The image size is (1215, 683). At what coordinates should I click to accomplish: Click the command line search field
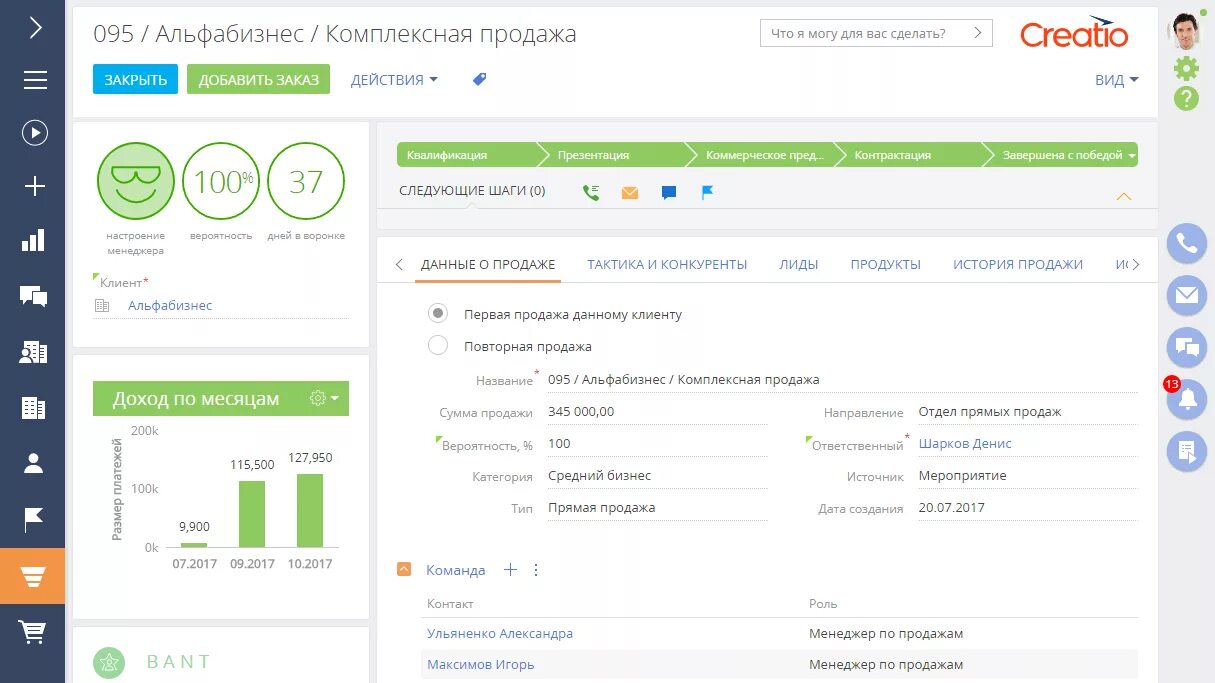[x=876, y=33]
